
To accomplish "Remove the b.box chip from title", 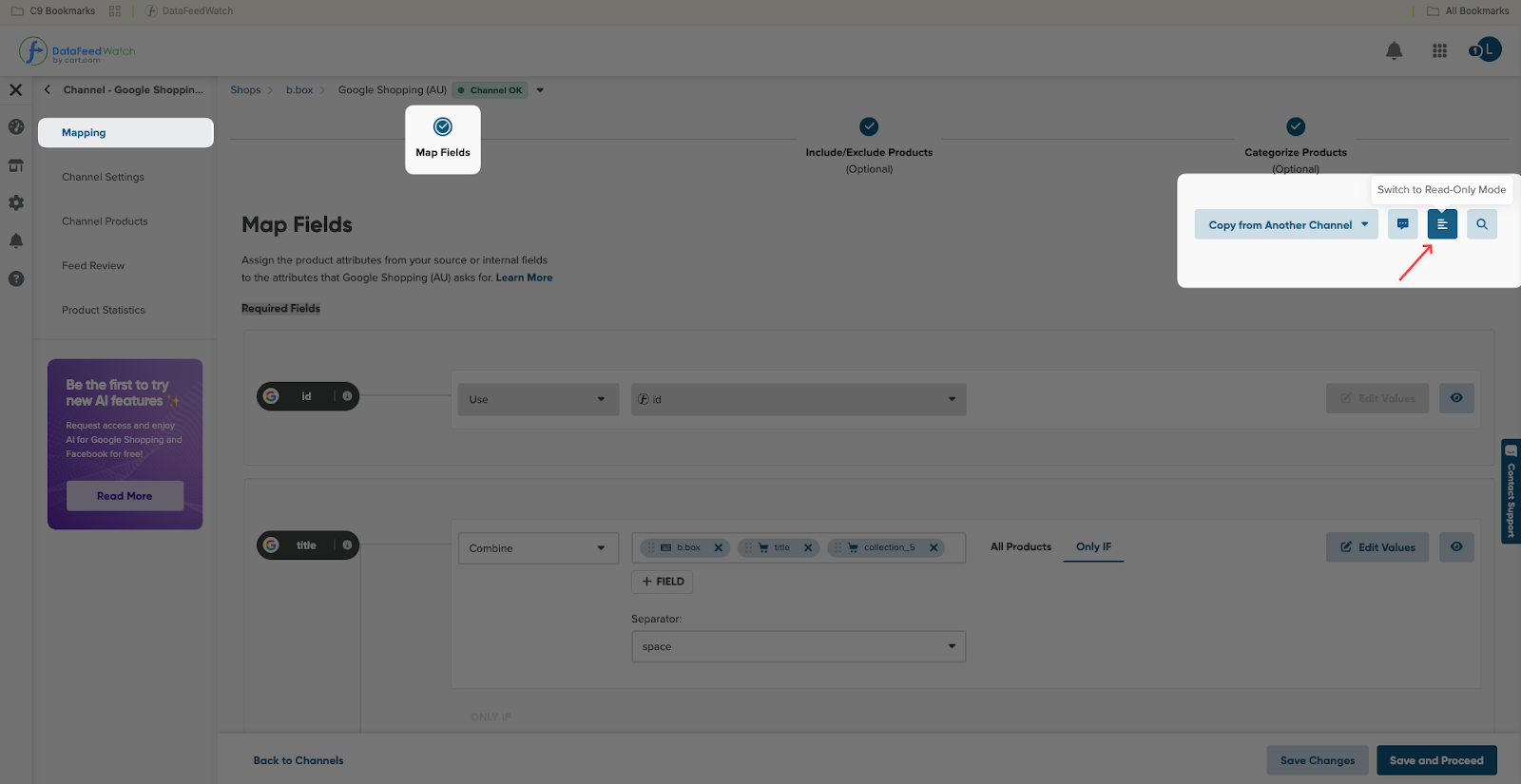I will coord(719,547).
